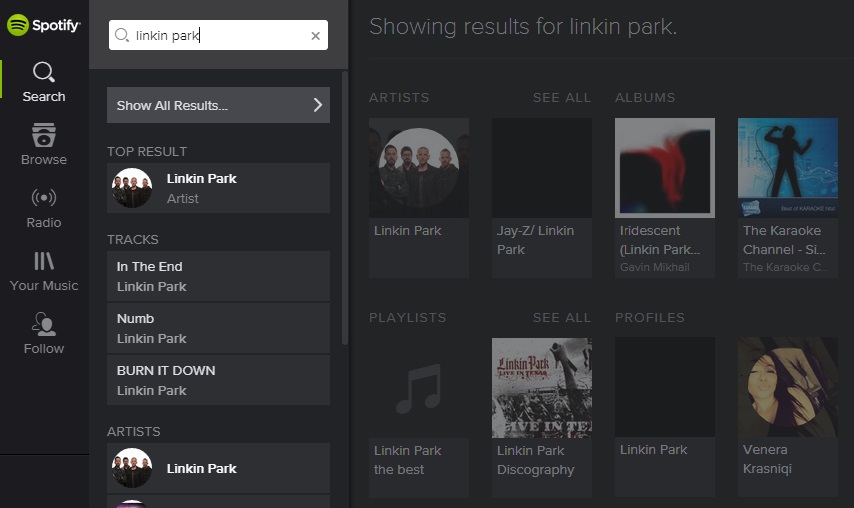
Task: Open Linkin Park Discography playlist cover
Action: (x=542, y=388)
